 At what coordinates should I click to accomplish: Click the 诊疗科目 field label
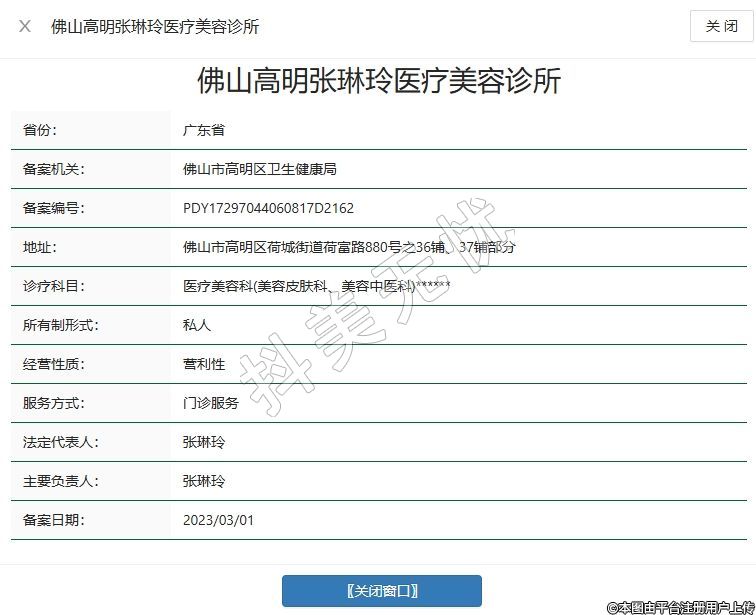[x=54, y=286]
